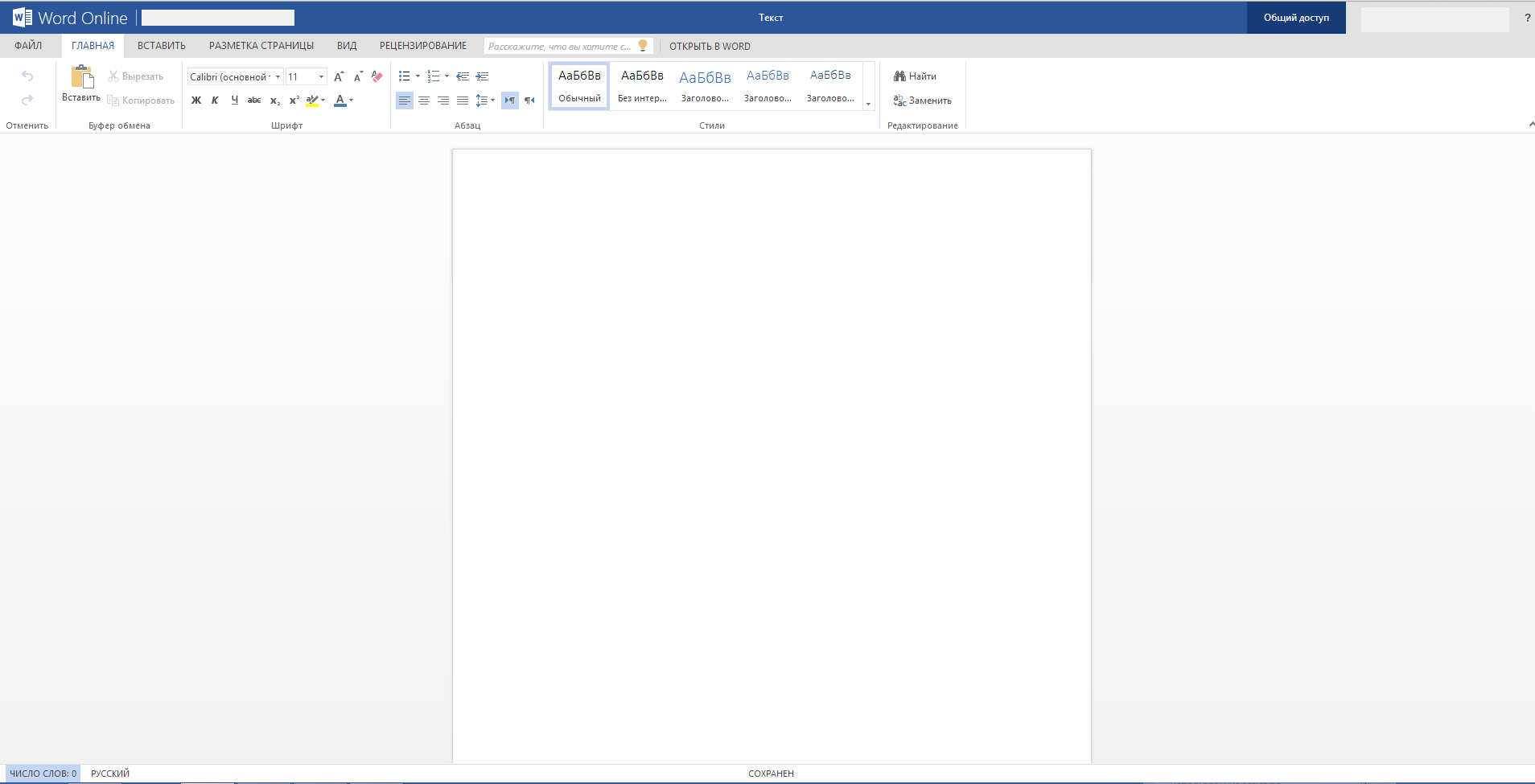Collapse the ribbon with the corner arrow

tap(1531, 125)
